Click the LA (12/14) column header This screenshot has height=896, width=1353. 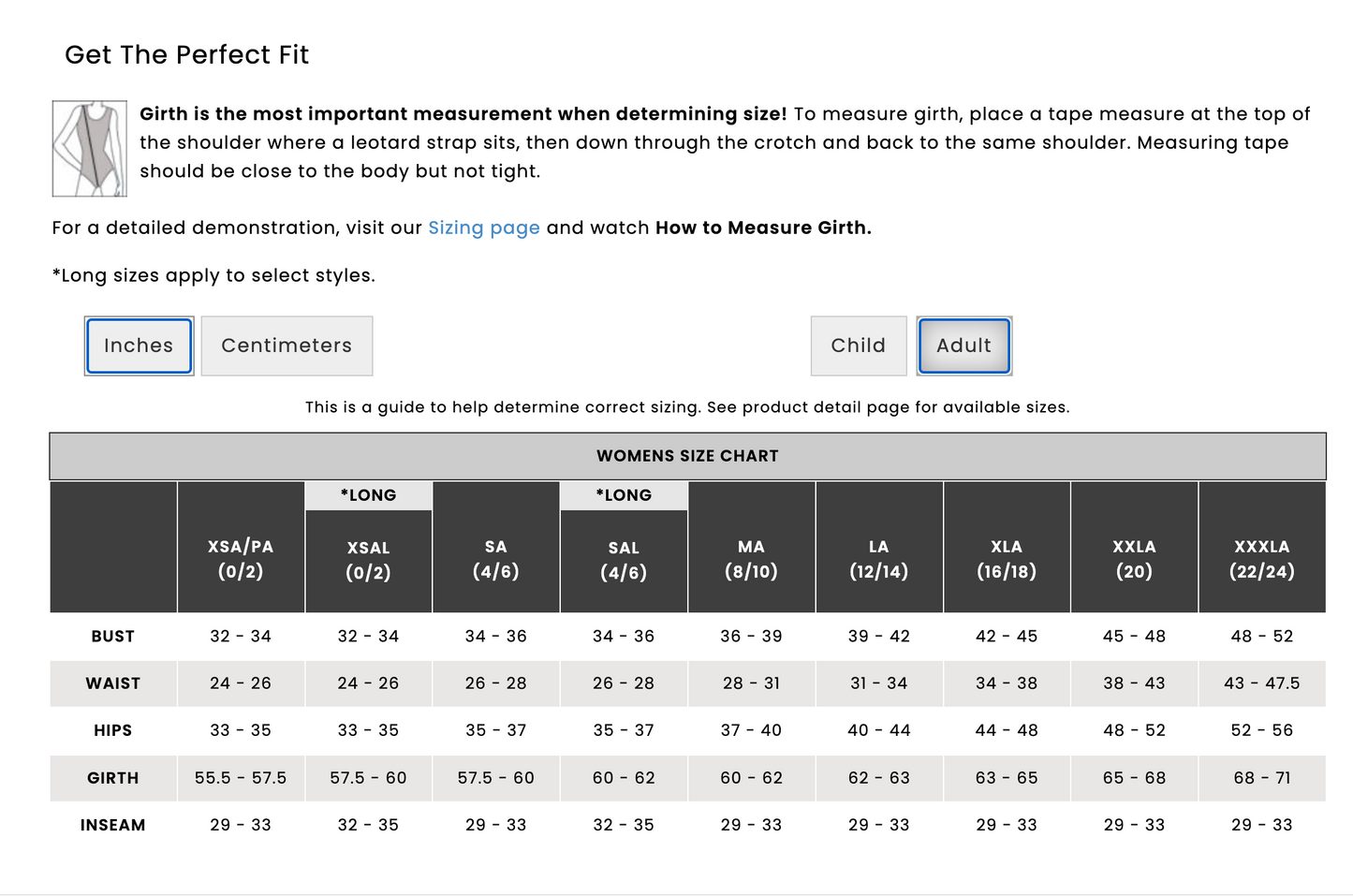878,559
